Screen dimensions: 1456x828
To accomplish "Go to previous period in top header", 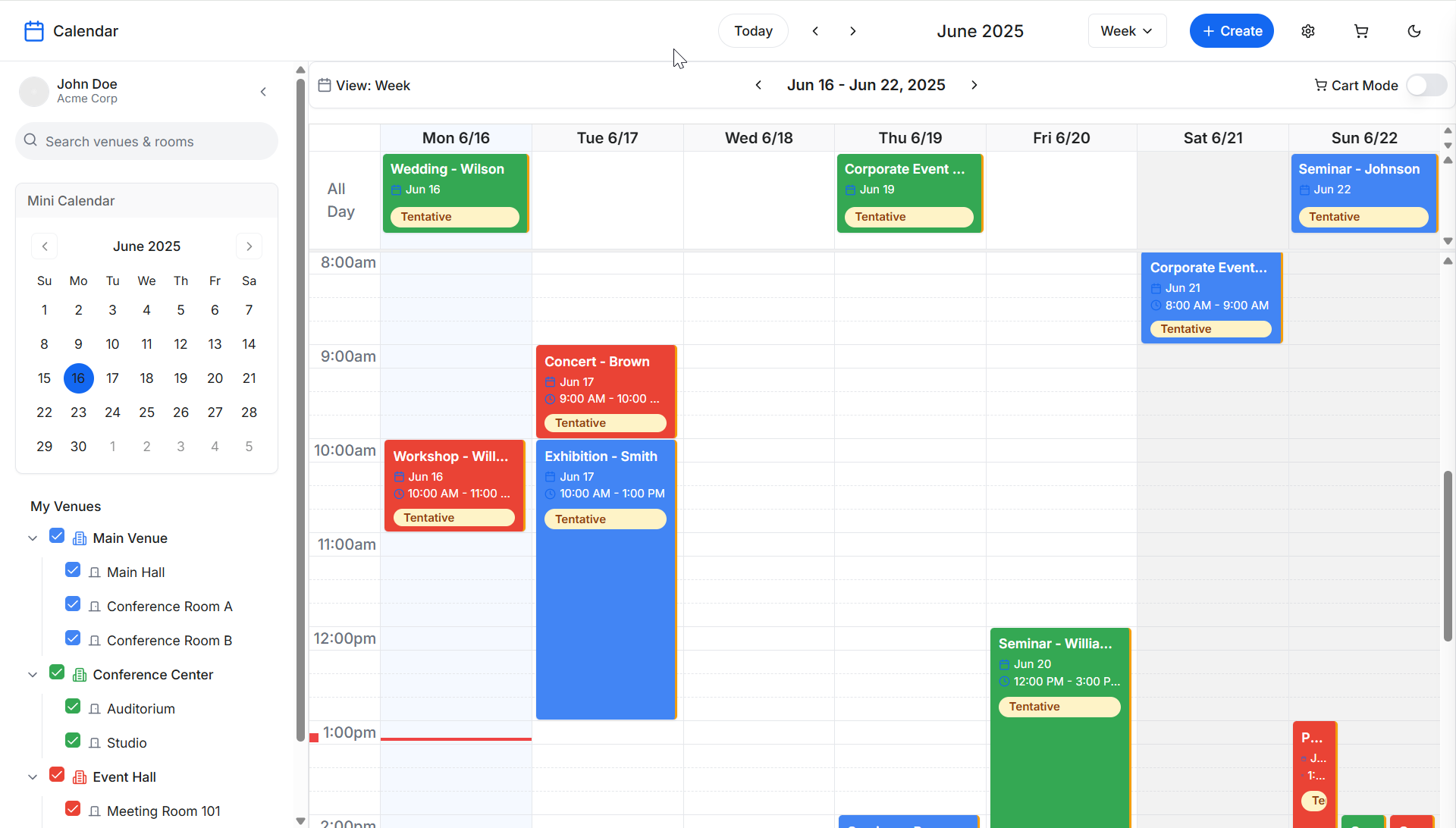I will pyautogui.click(x=815, y=31).
